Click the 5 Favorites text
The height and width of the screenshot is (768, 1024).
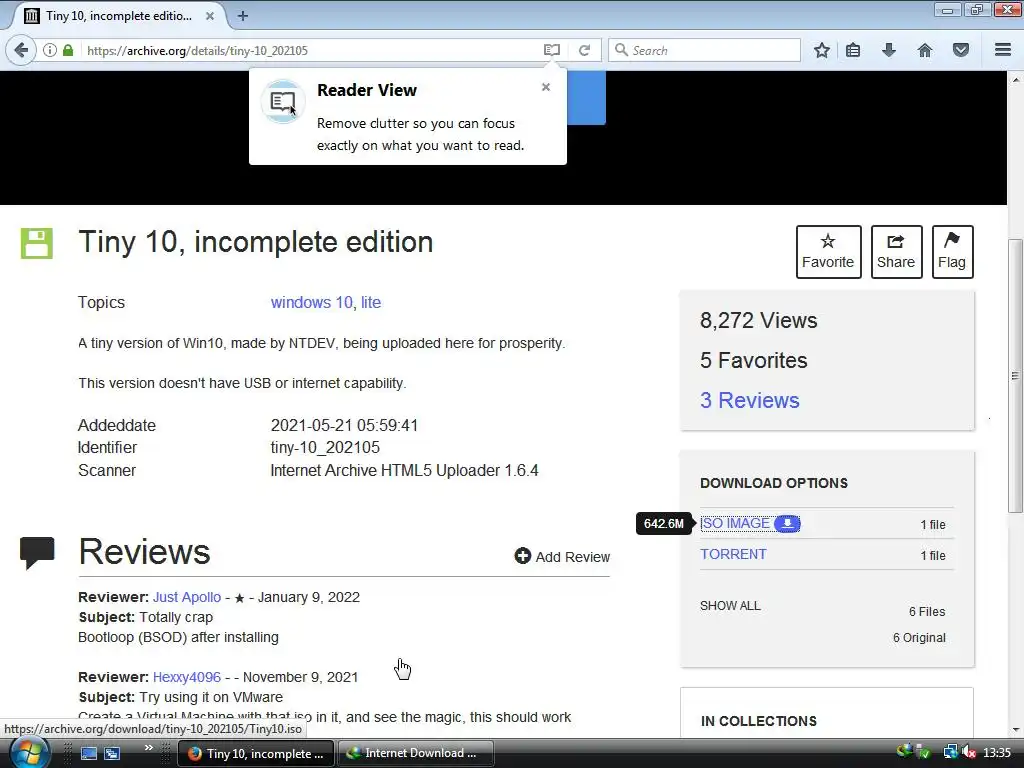[754, 360]
